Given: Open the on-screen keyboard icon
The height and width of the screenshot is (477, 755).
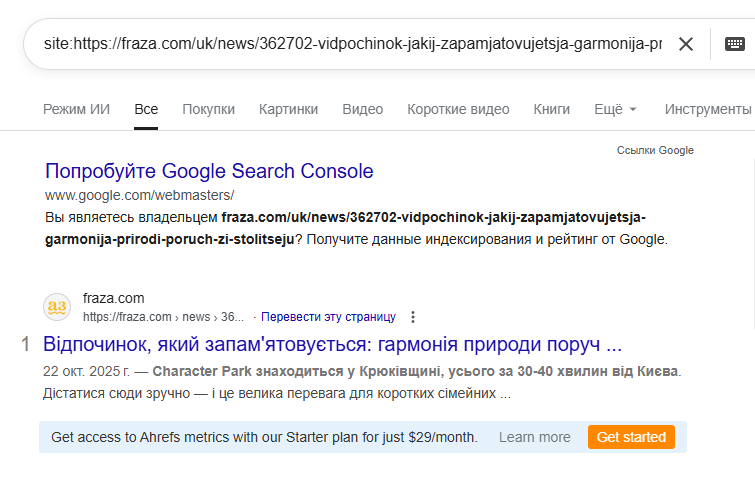Looking at the screenshot, I should point(735,44).
